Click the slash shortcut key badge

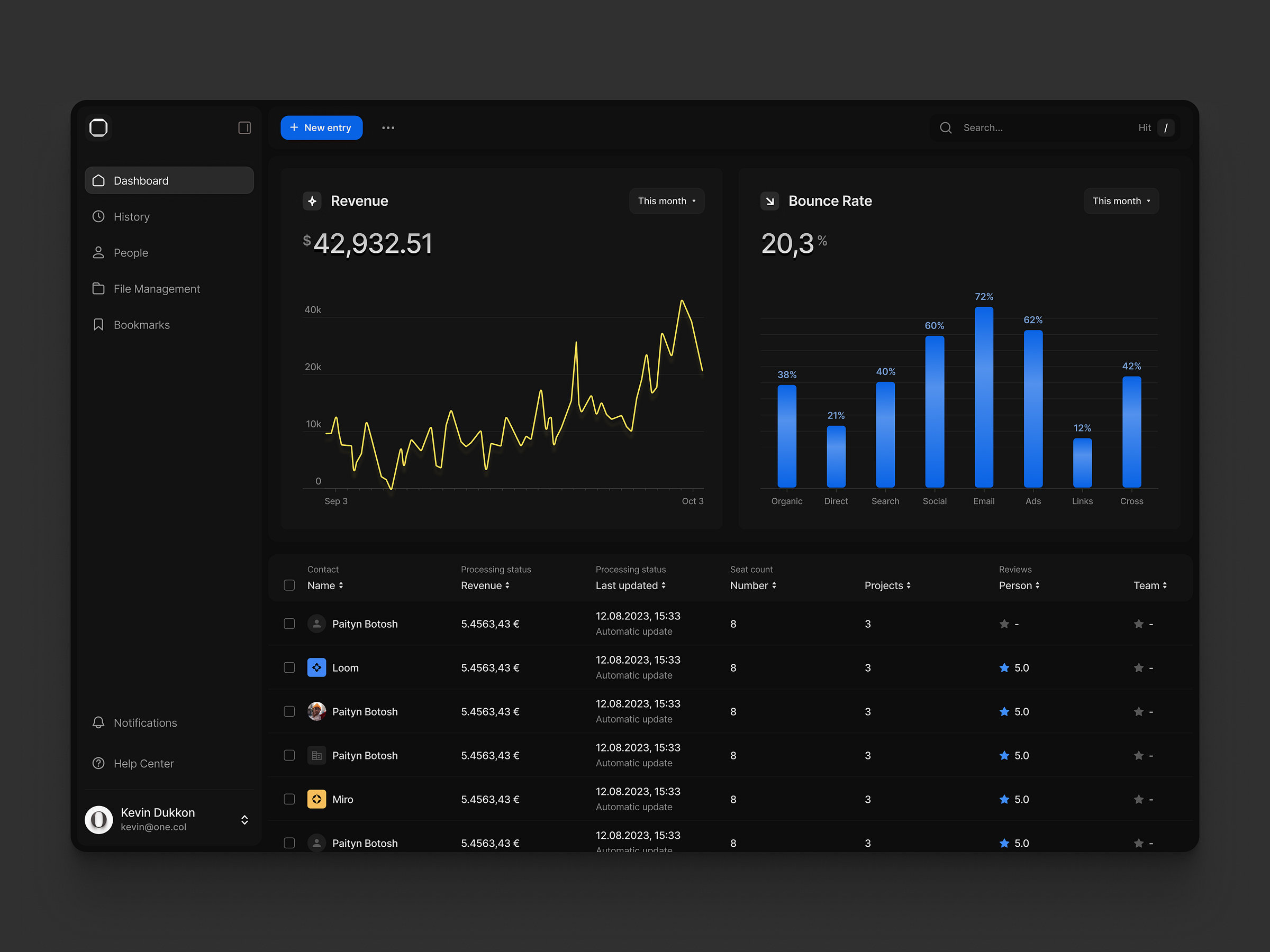pyautogui.click(x=1166, y=127)
